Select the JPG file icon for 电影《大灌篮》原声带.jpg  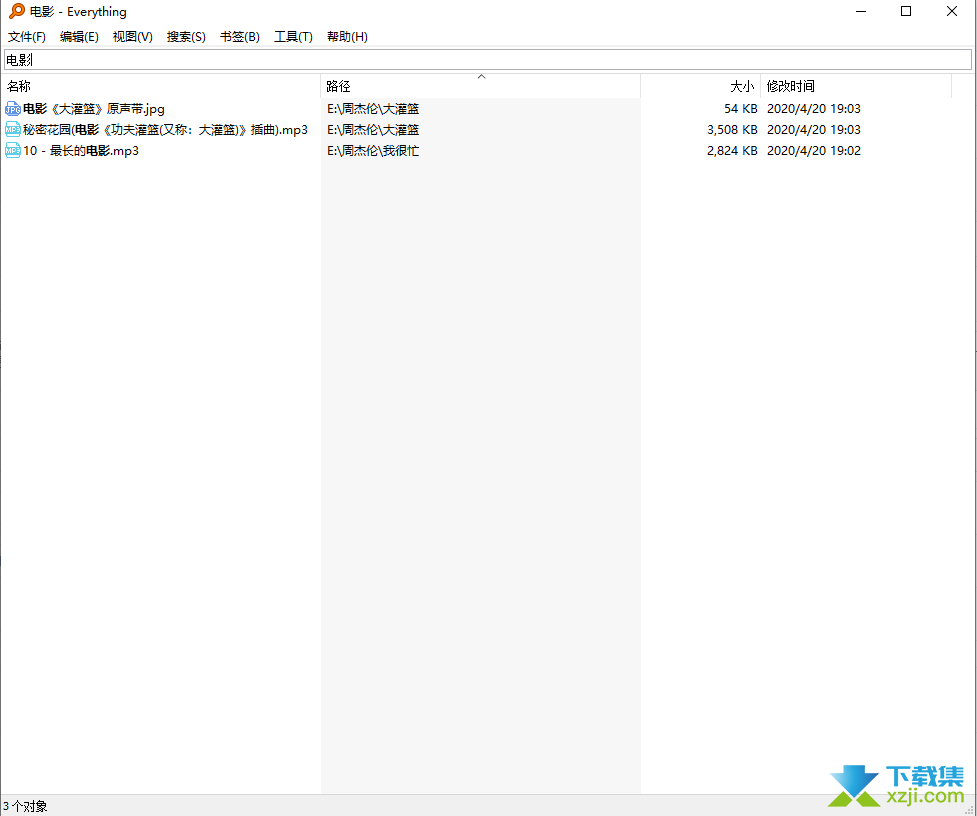click(12, 109)
